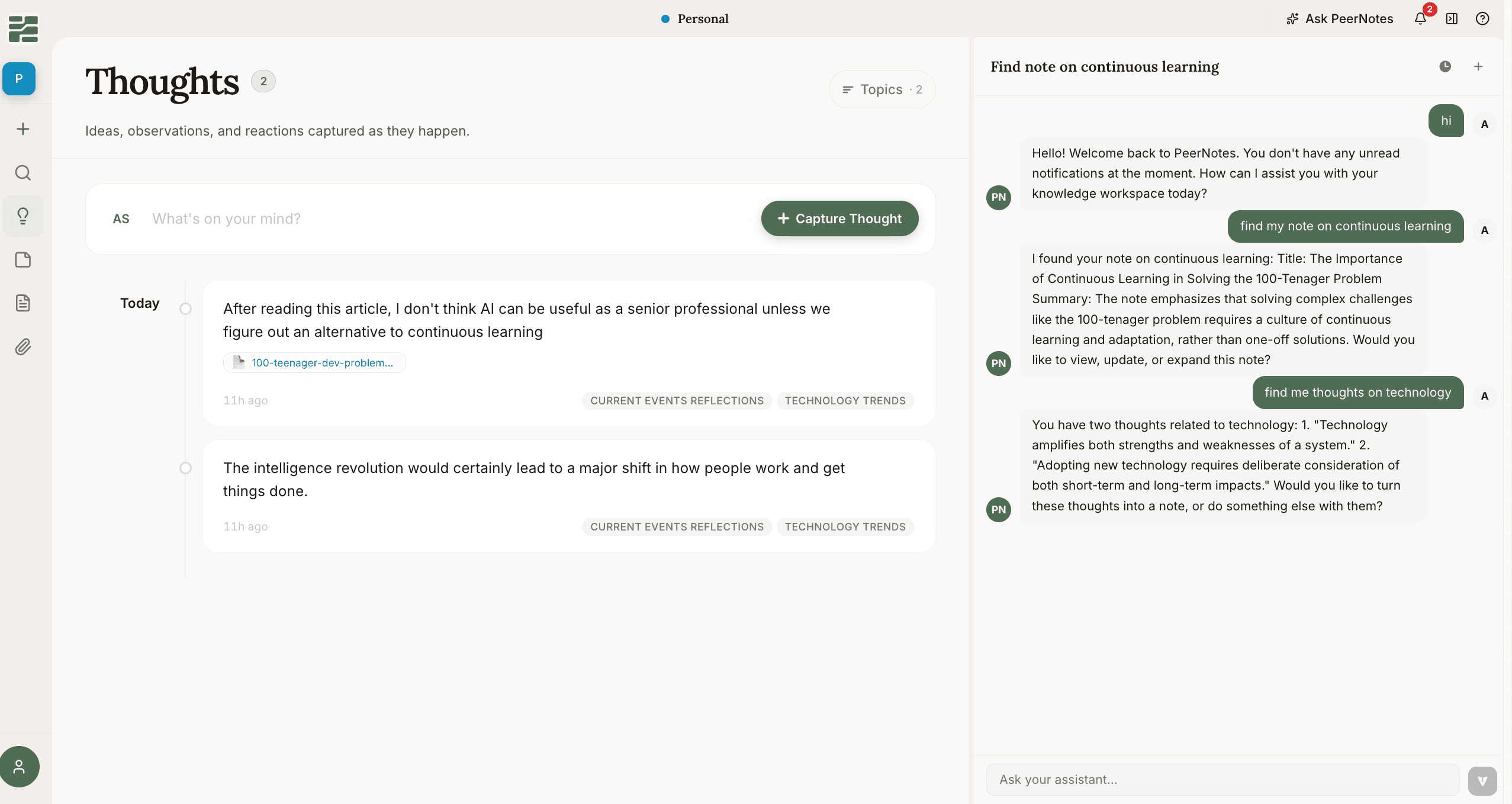Click Ask PeerNotes button
Image resolution: width=1512 pixels, height=804 pixels.
[x=1340, y=18]
